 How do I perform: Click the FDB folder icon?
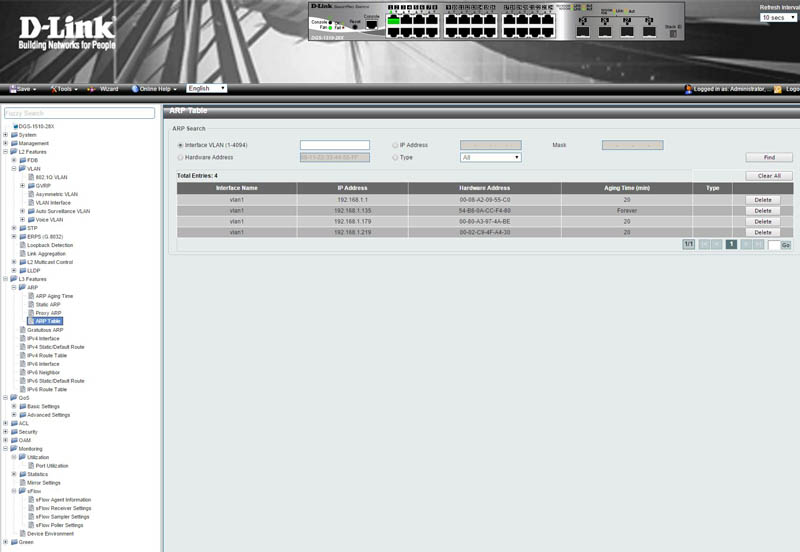click(22, 160)
